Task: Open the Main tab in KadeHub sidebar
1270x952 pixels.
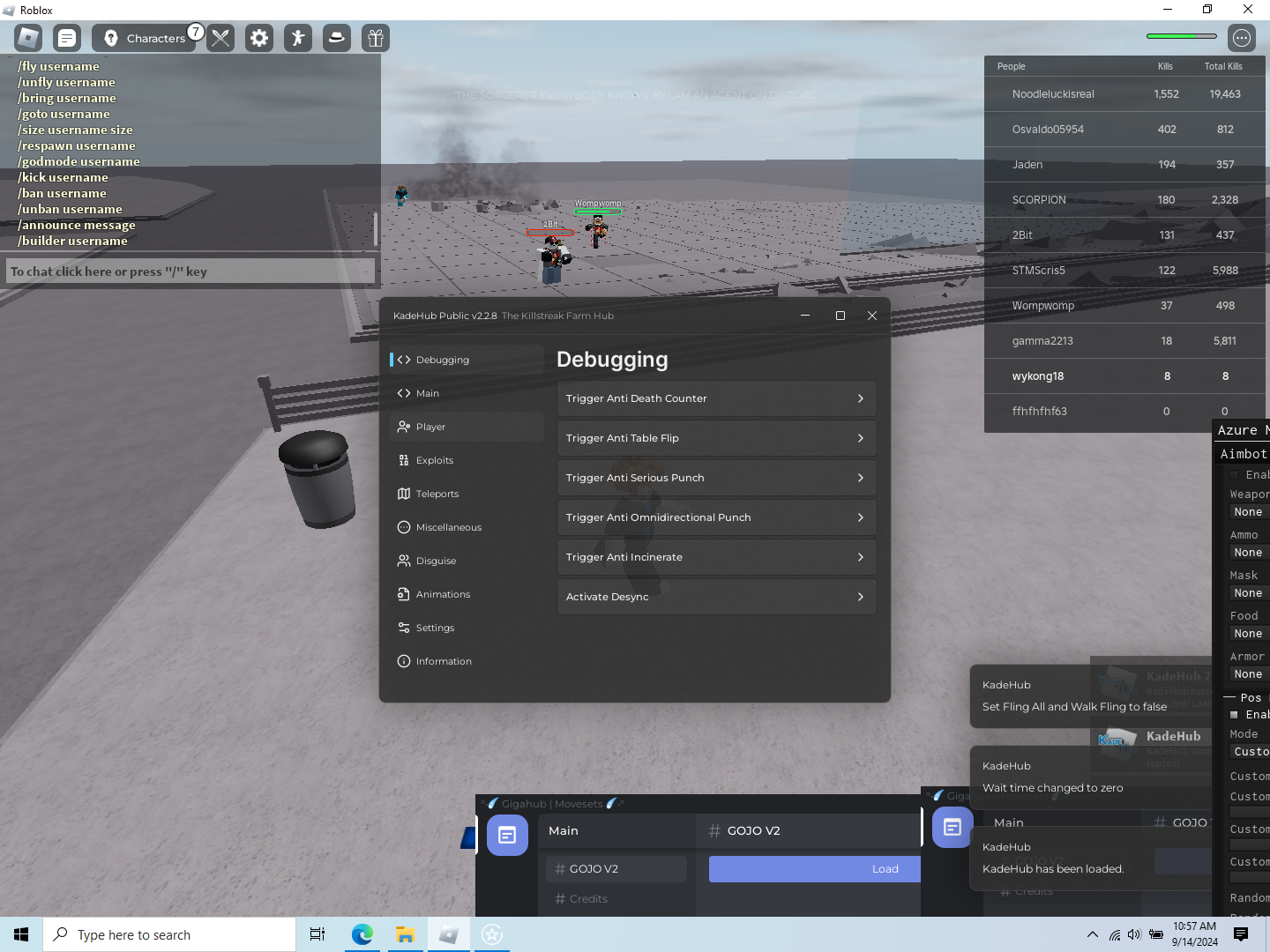Action: (467, 393)
